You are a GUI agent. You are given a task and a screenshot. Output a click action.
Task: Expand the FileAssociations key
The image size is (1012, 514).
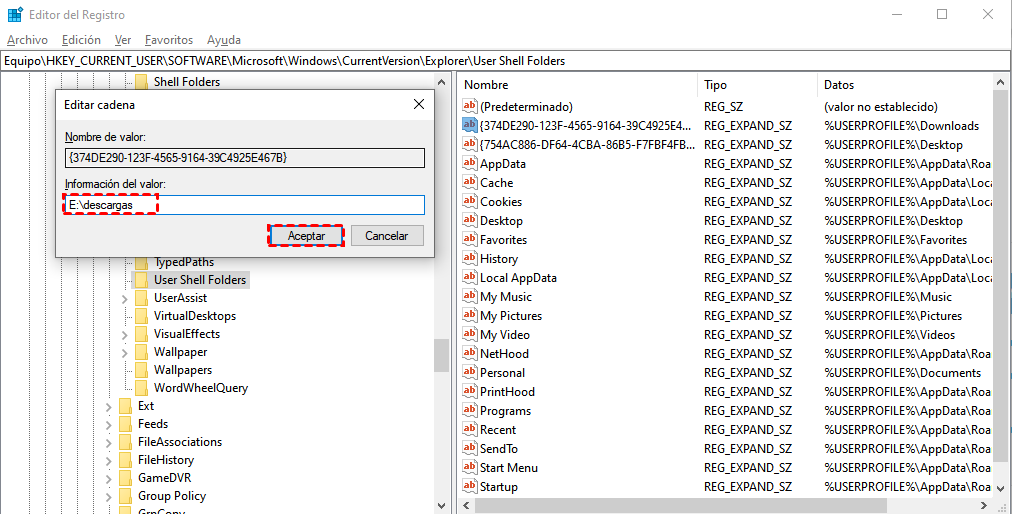pyautogui.click(x=108, y=443)
